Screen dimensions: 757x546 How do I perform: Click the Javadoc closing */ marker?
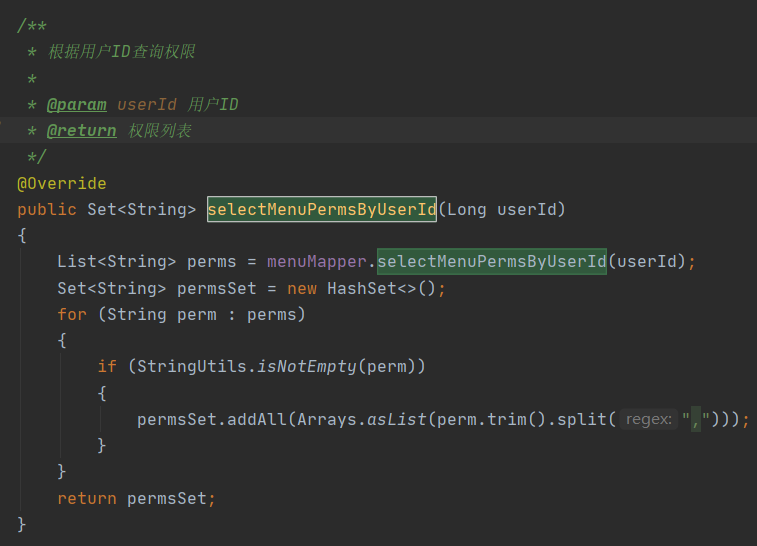tap(37, 157)
